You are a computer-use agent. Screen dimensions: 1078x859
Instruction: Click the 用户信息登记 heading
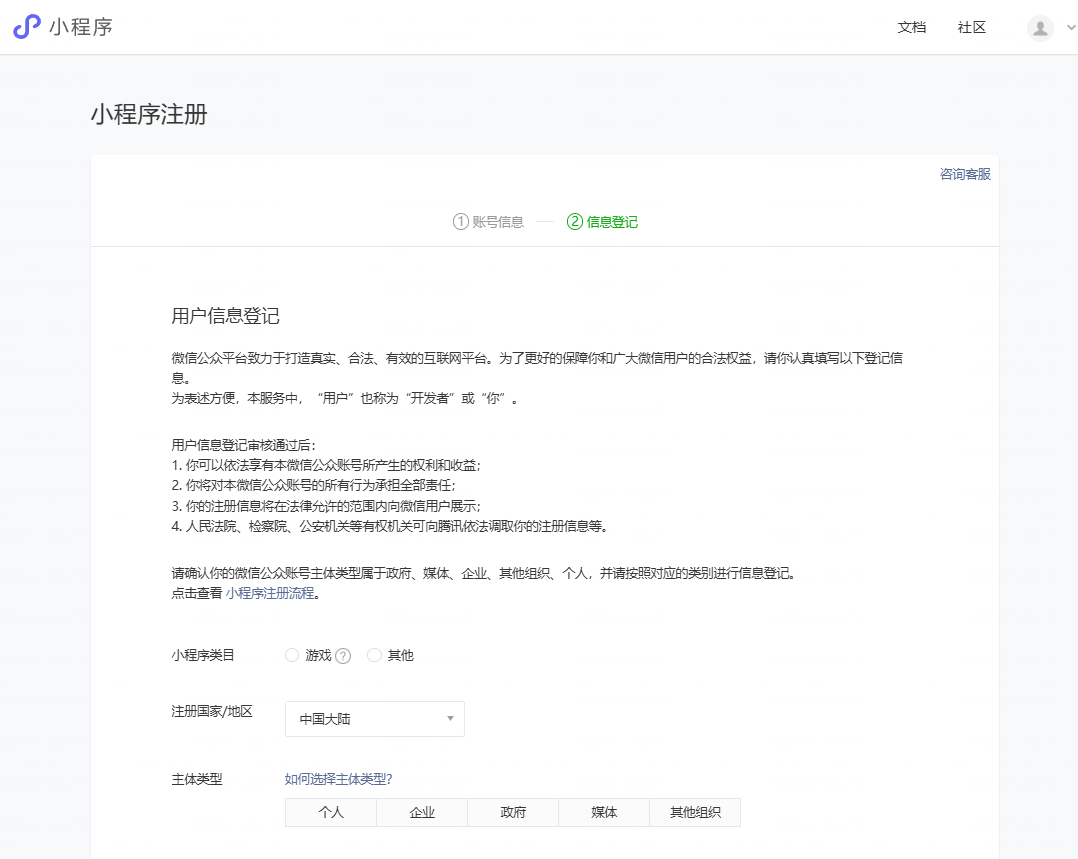coord(226,316)
